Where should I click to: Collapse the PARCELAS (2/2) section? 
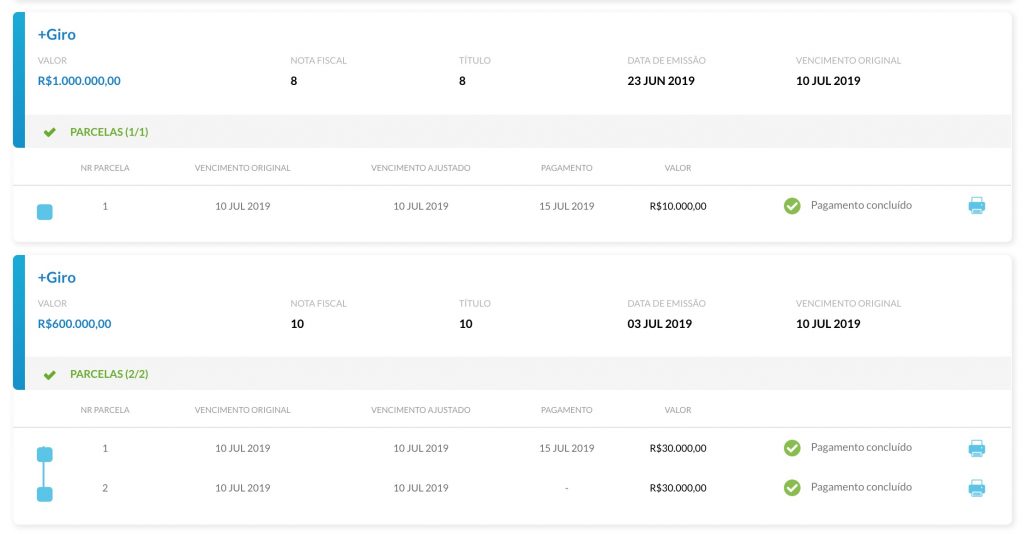point(108,374)
